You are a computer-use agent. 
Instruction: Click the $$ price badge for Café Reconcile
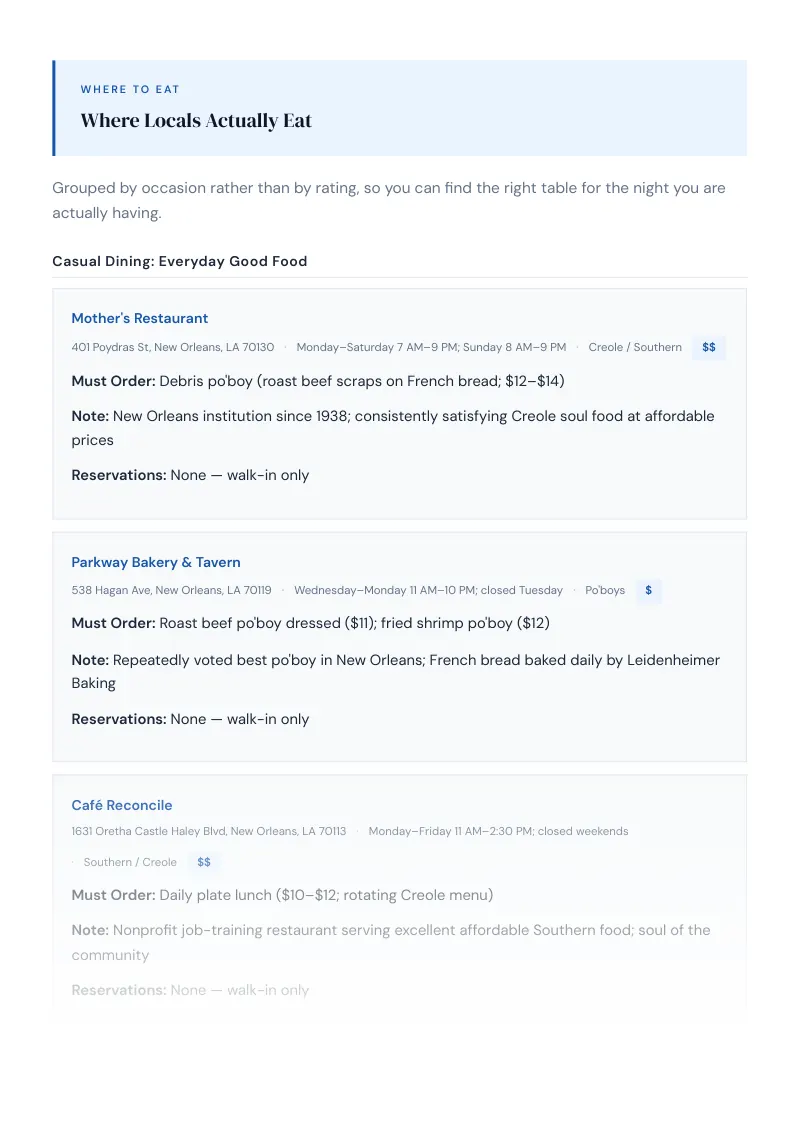click(204, 862)
